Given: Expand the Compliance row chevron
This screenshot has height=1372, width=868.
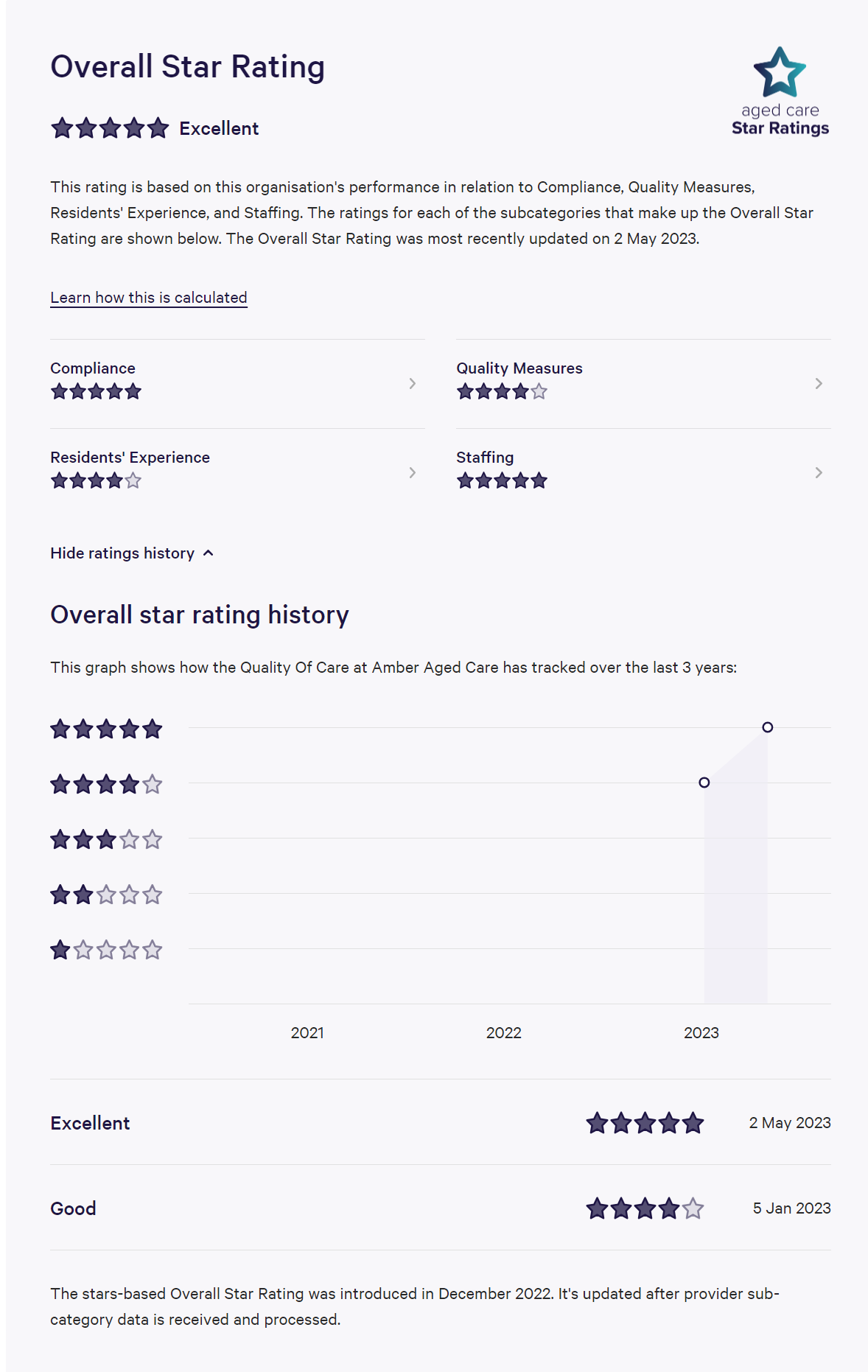Looking at the screenshot, I should click(413, 383).
